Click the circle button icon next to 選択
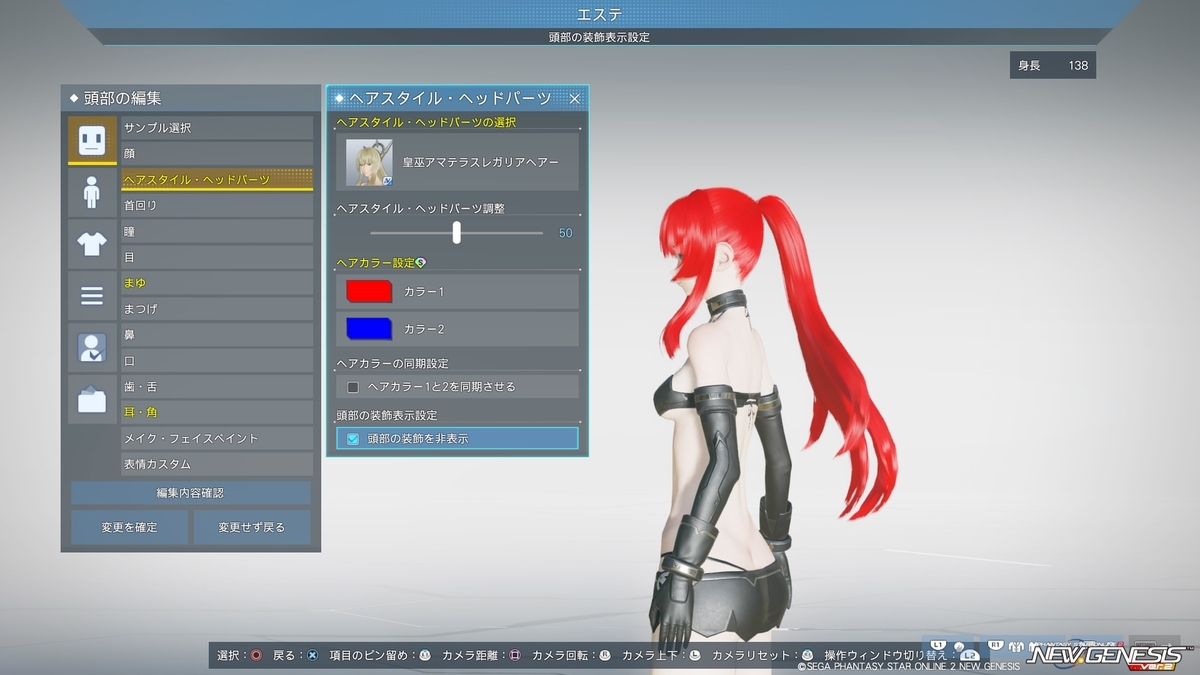The height and width of the screenshot is (675, 1200). point(256,655)
